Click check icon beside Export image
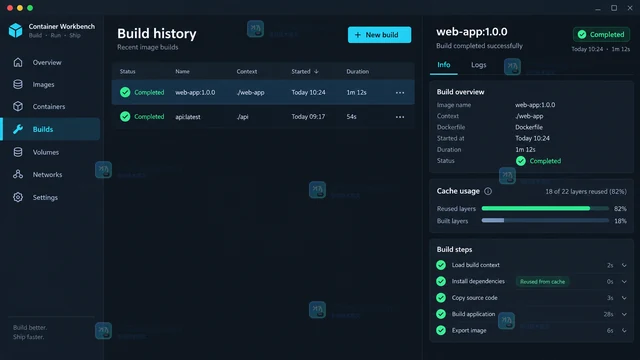This screenshot has height=360, width=640. 441,331
